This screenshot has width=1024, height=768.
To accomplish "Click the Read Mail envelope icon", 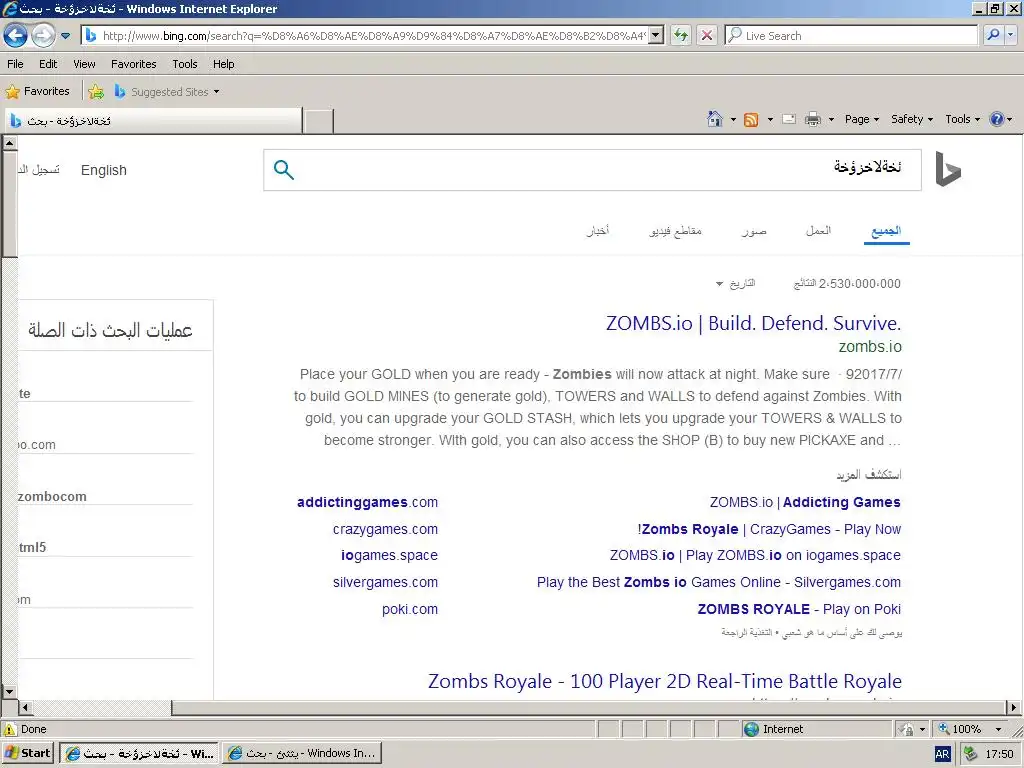I will point(789,119).
